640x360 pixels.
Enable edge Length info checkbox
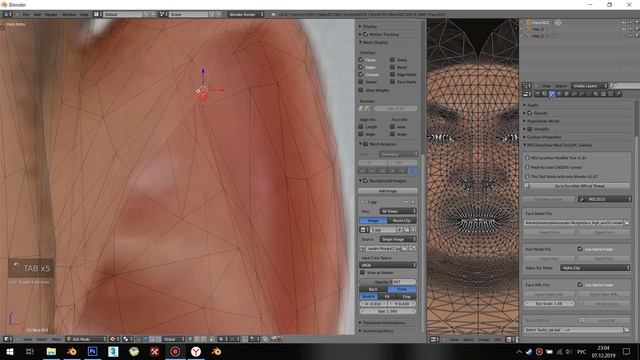click(x=361, y=127)
